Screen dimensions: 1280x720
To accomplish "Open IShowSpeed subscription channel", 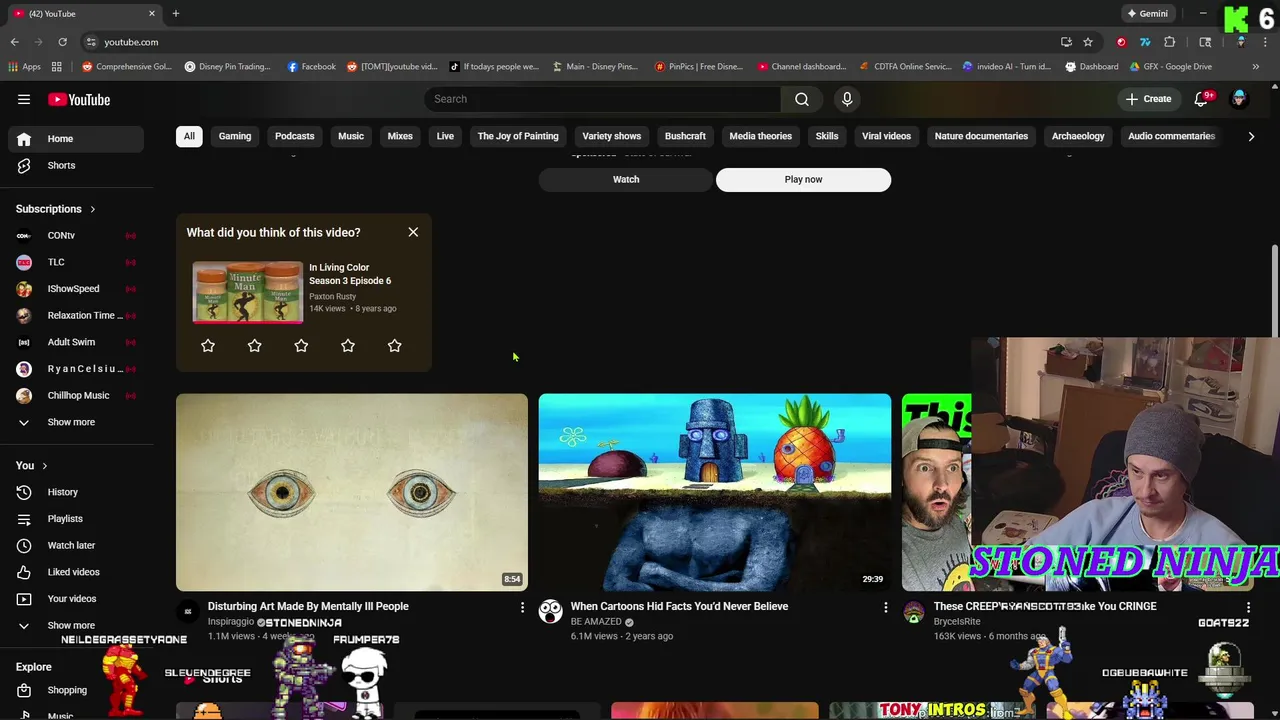I will point(77,289).
